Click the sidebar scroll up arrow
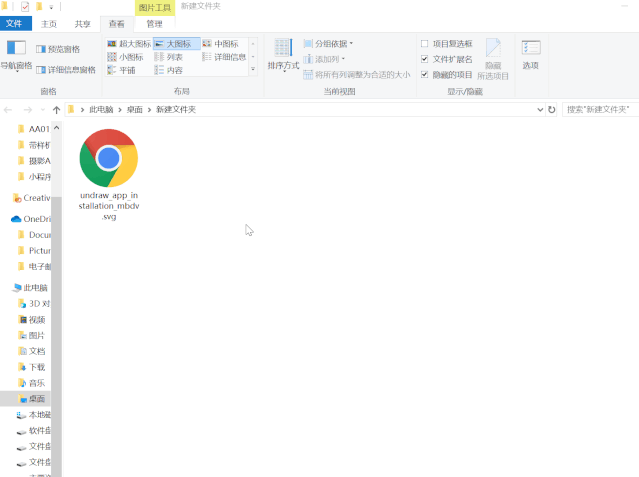 pyautogui.click(x=57, y=128)
